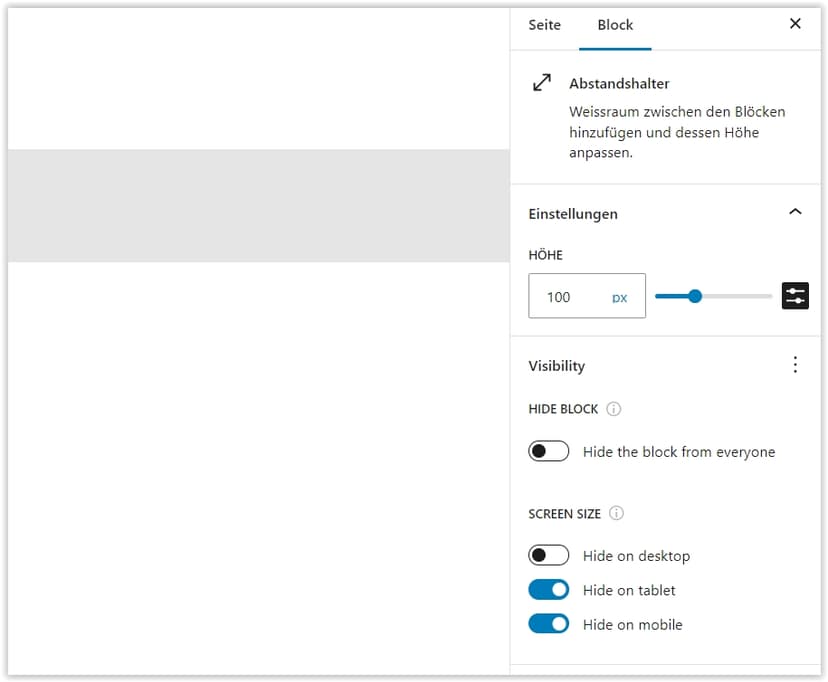Viewport: 828px width, 682px height.
Task: Toggle Hide the block from everyone
Action: click(548, 451)
